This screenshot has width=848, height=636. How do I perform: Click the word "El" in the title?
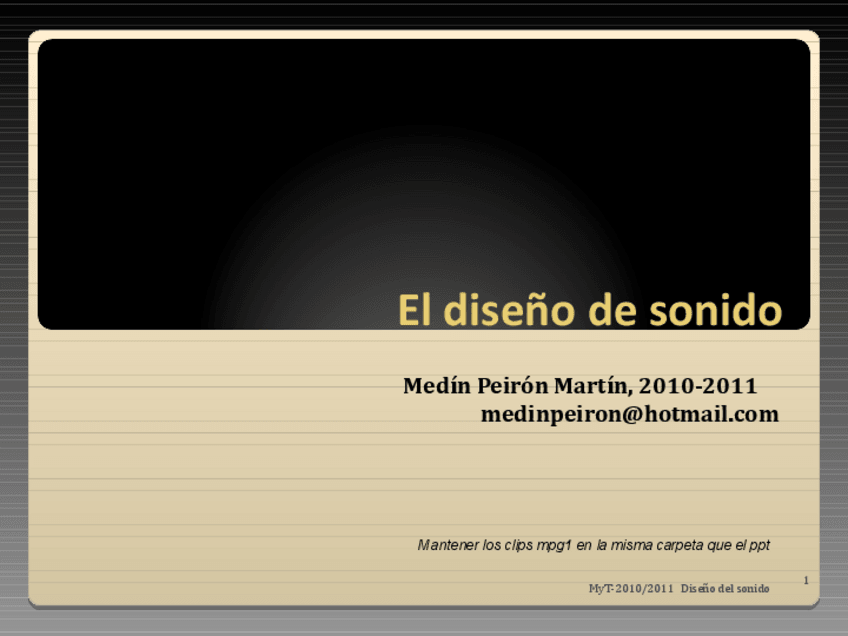[x=416, y=310]
